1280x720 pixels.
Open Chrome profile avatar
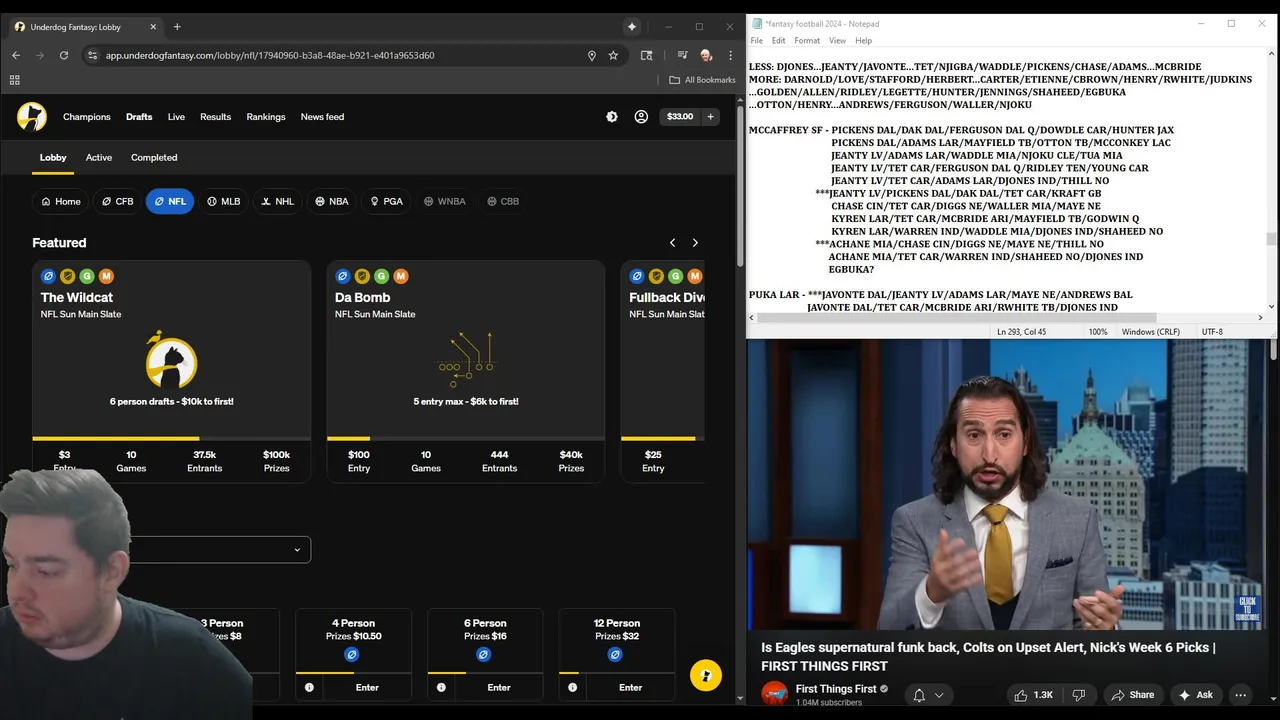pos(706,55)
